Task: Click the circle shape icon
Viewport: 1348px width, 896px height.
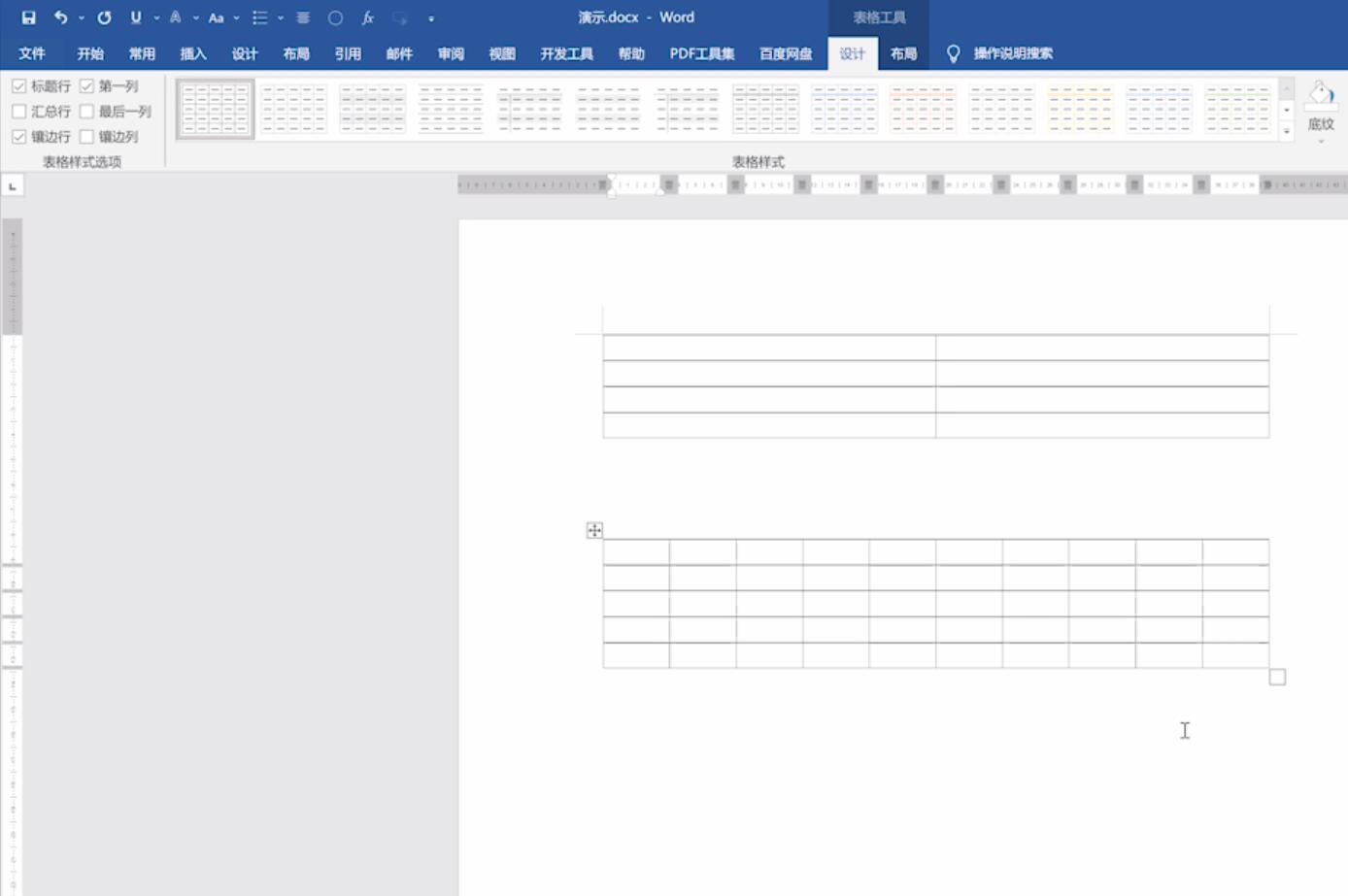Action: pos(335,17)
